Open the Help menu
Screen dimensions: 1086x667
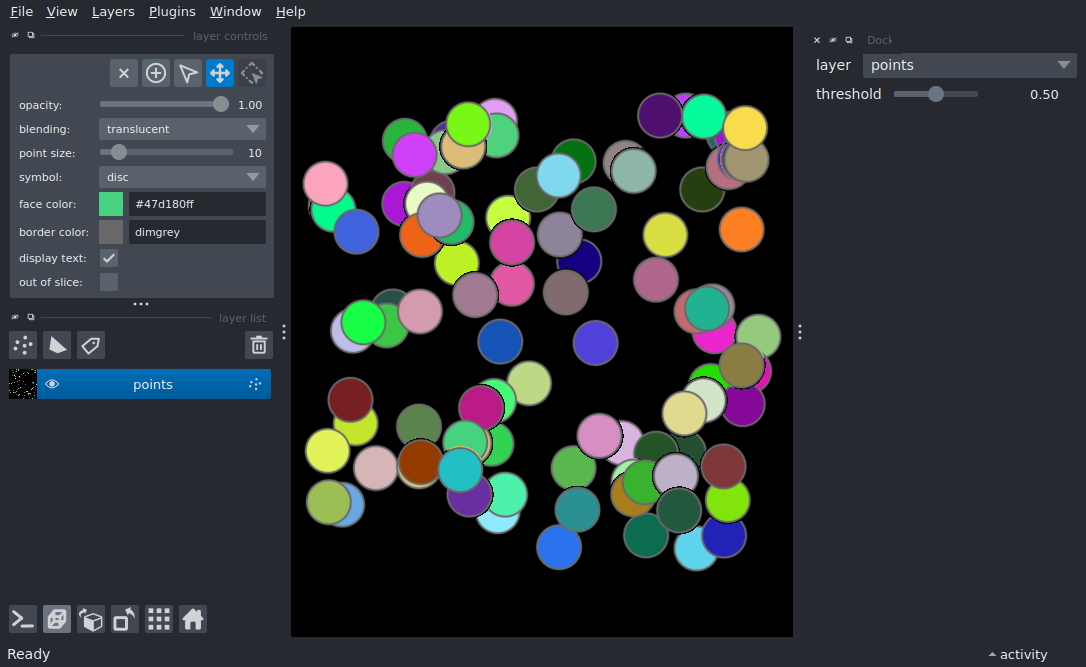coord(290,12)
